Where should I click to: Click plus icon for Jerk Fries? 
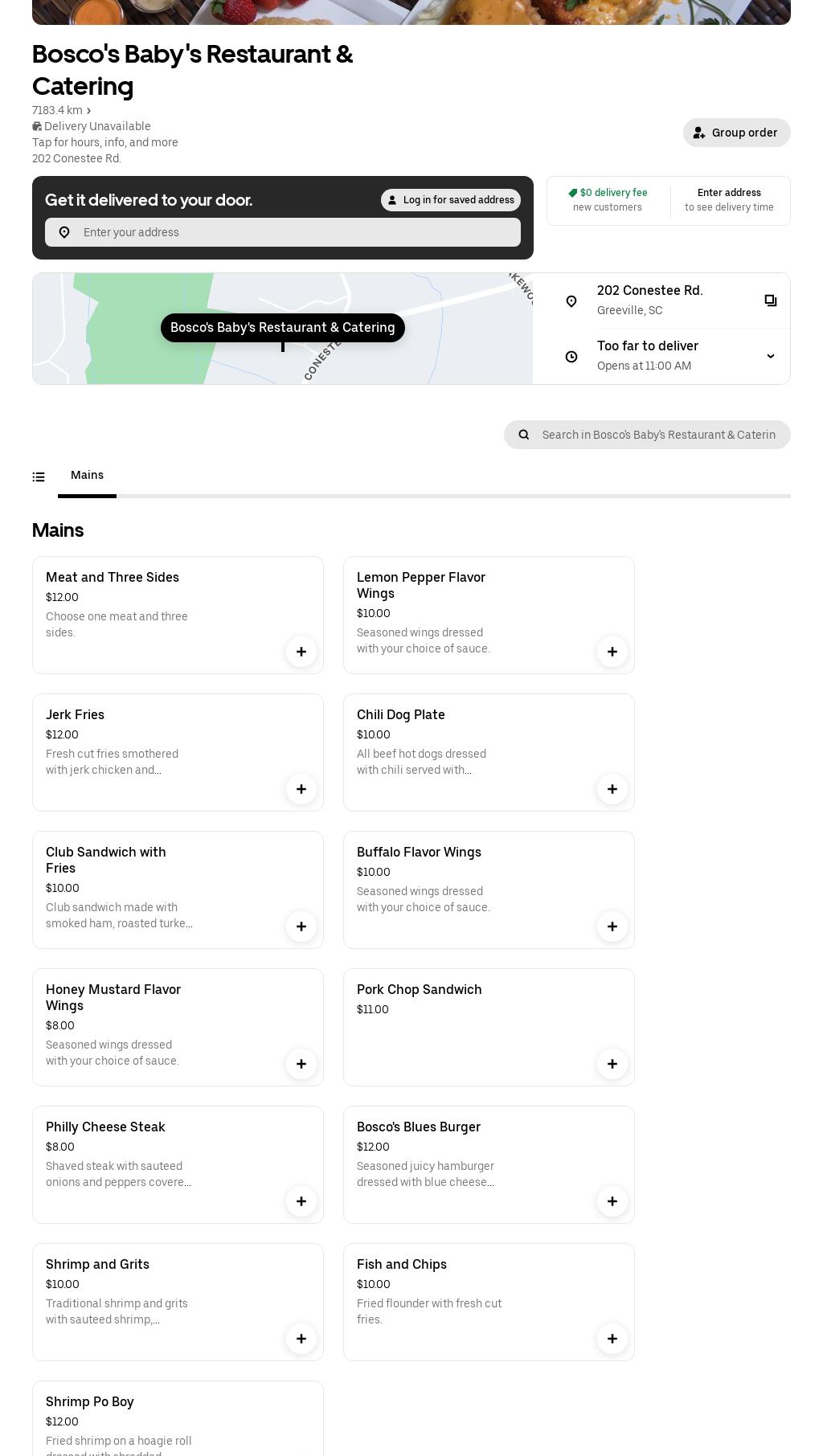click(x=301, y=789)
